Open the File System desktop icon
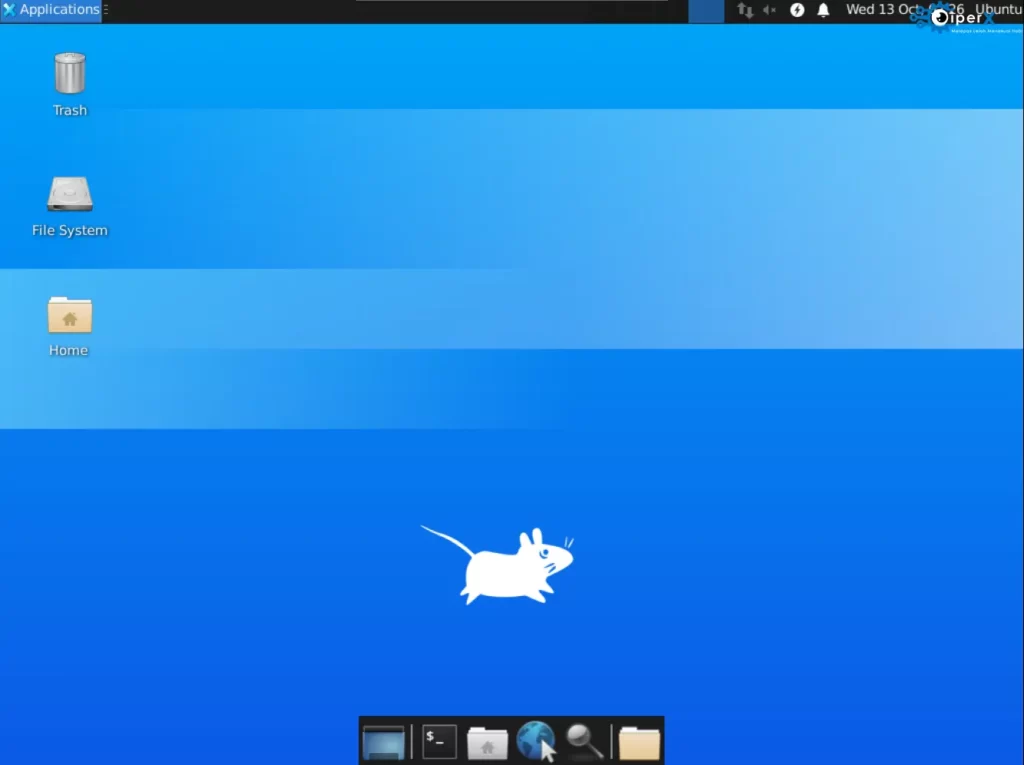The height and width of the screenshot is (765, 1024). [69, 195]
